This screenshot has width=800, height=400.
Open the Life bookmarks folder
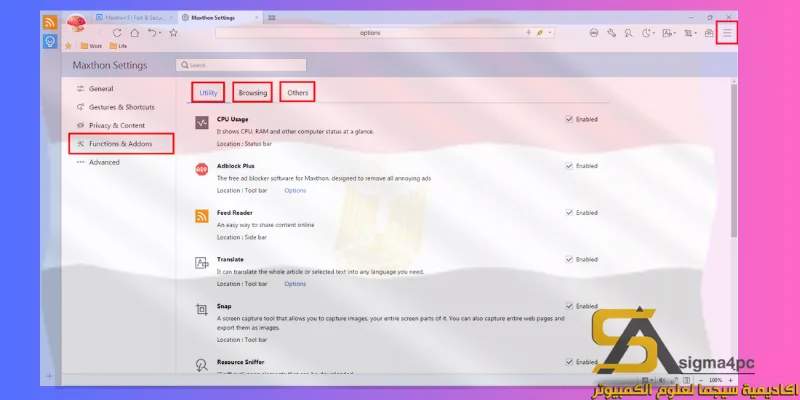click(x=118, y=46)
